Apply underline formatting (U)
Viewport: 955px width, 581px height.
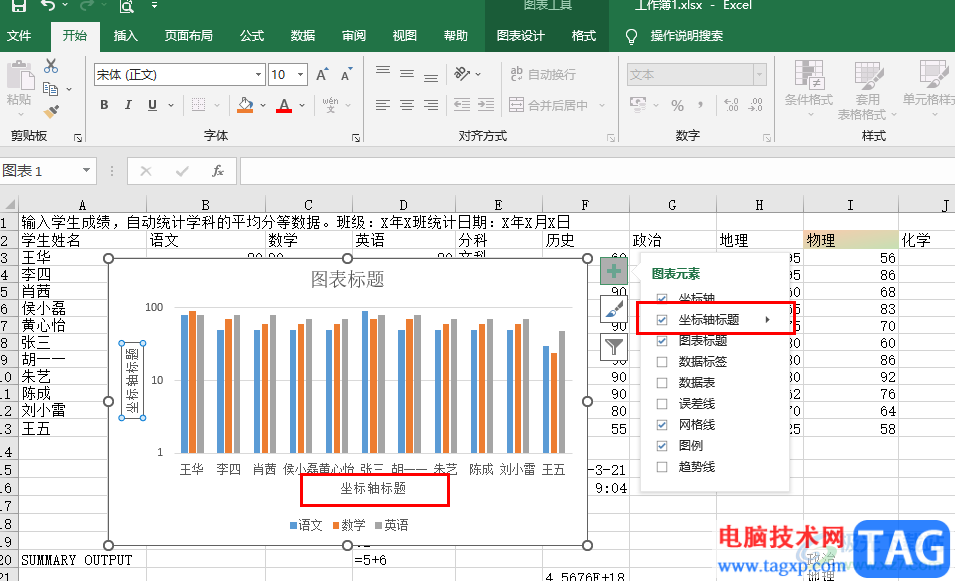[x=152, y=105]
